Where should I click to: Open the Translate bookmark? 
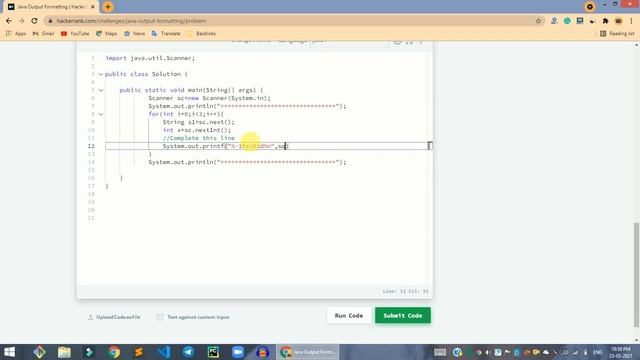pos(166,33)
